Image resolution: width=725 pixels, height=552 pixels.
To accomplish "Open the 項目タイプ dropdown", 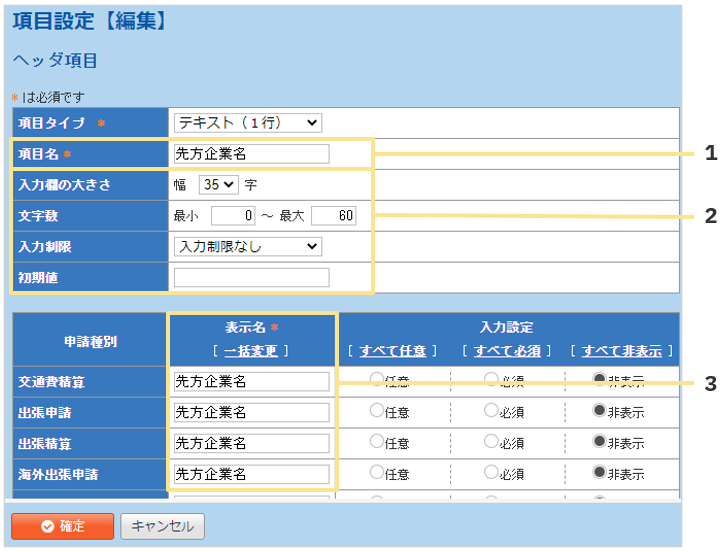I will point(248,123).
